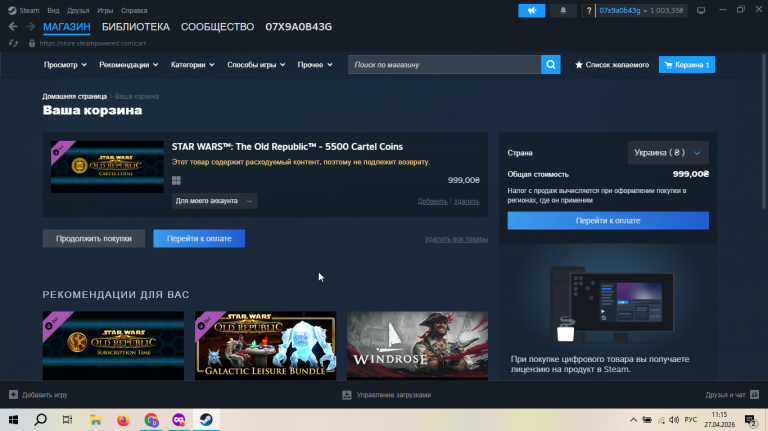768x431 pixels.
Task: Open the notifications bell
Action: 563,10
